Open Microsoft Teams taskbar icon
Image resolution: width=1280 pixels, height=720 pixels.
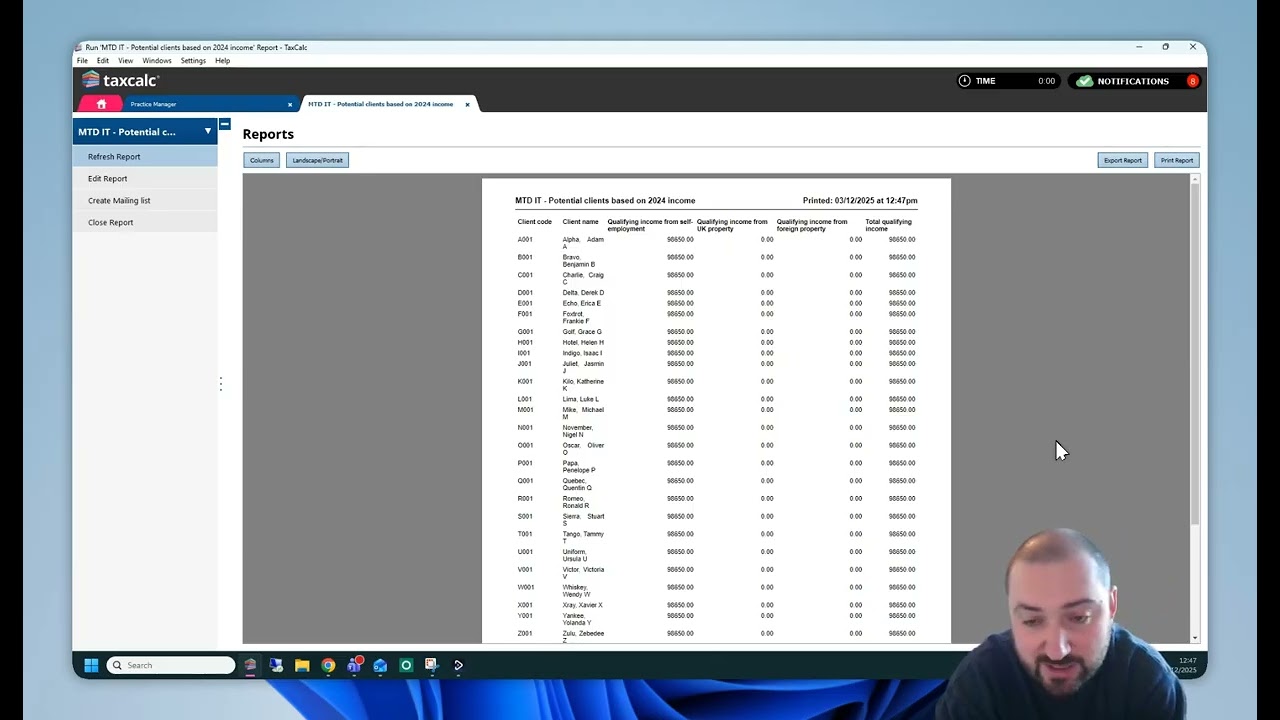(x=354, y=665)
